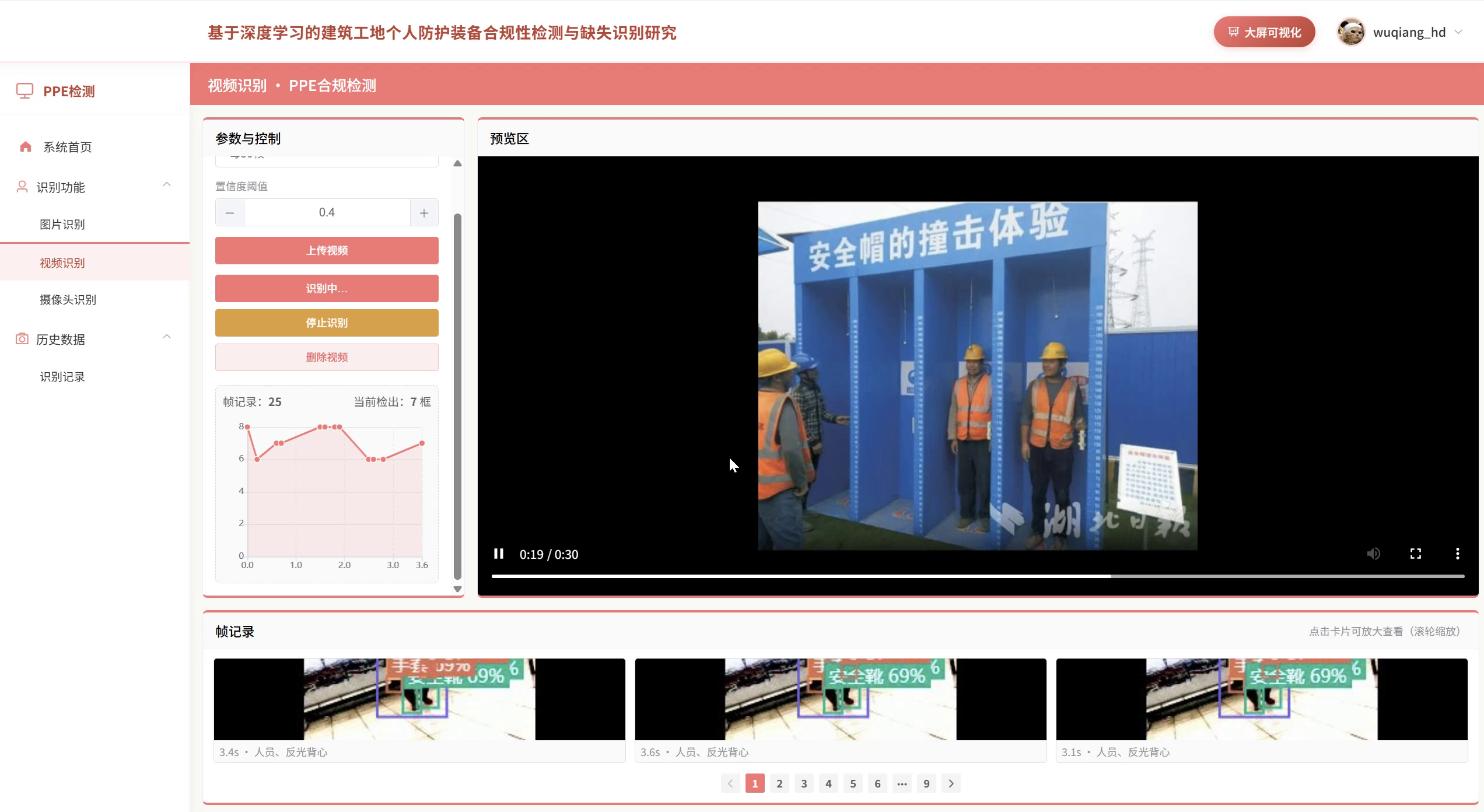Increase confidence threshold with the plus button

424,213
